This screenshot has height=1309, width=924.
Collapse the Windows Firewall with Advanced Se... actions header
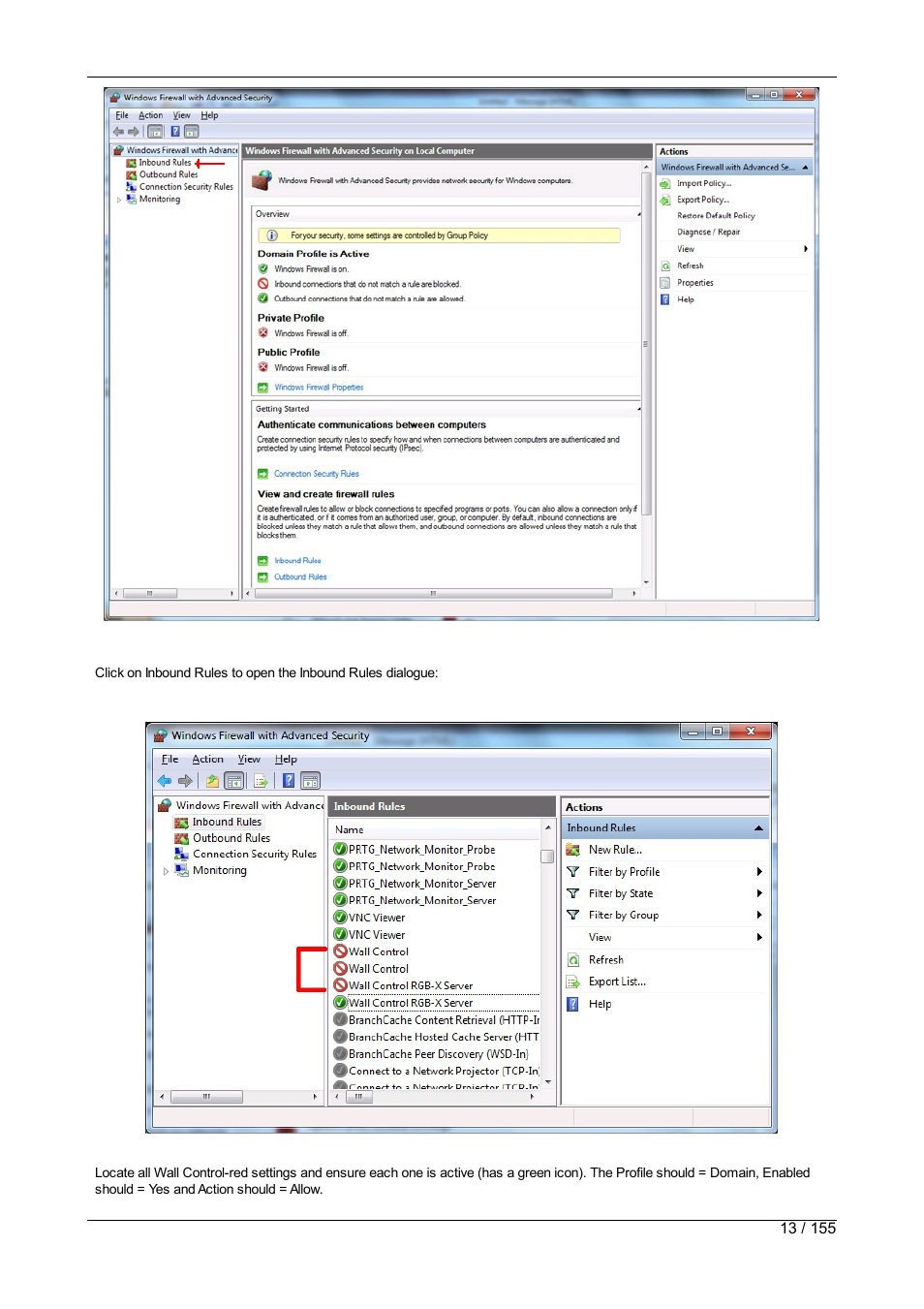click(x=805, y=168)
